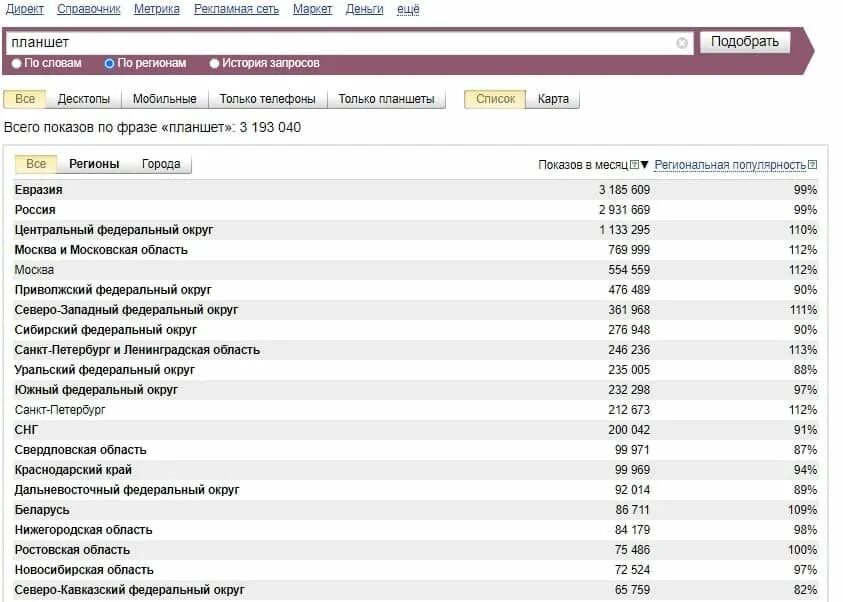The image size is (843, 602).
Task: Select the Все filter in regions table
Action: click(x=36, y=164)
